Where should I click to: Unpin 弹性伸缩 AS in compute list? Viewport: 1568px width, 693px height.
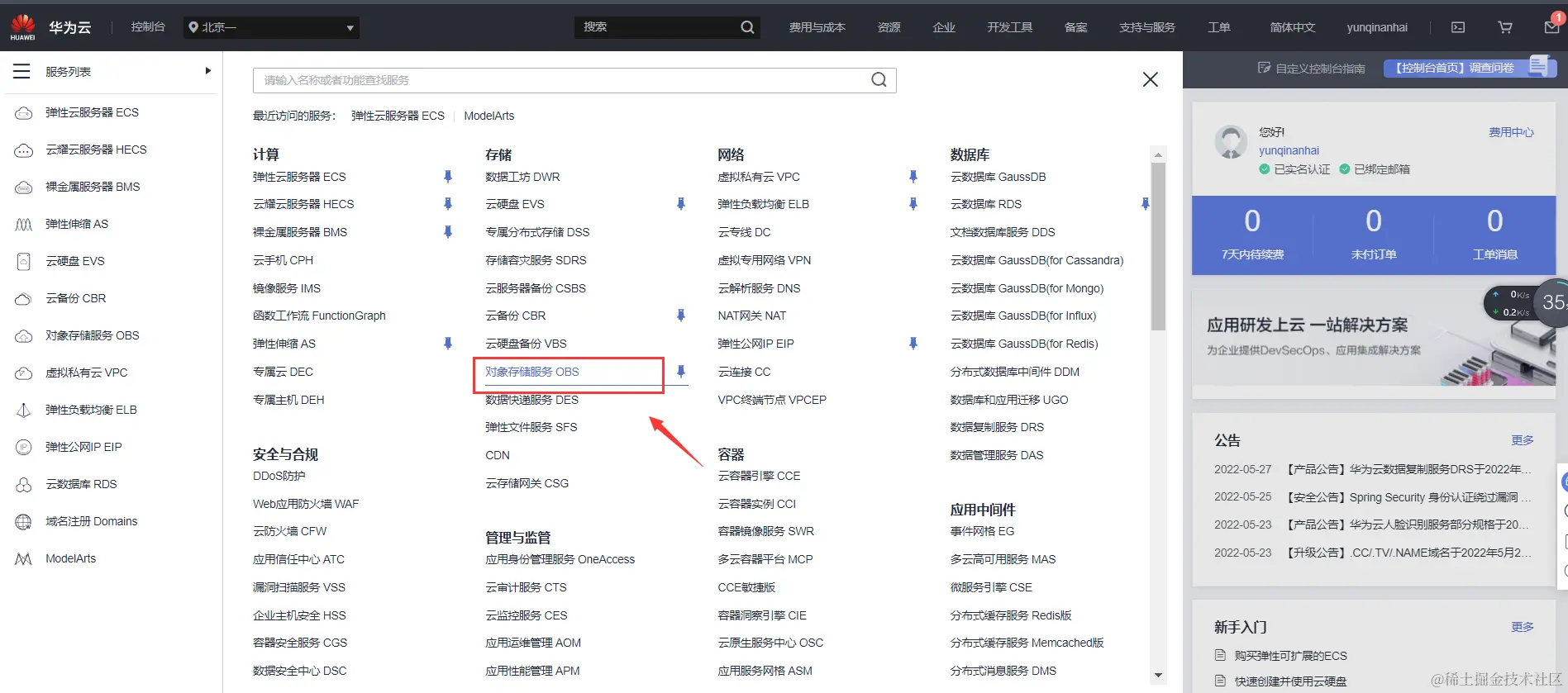(x=448, y=344)
